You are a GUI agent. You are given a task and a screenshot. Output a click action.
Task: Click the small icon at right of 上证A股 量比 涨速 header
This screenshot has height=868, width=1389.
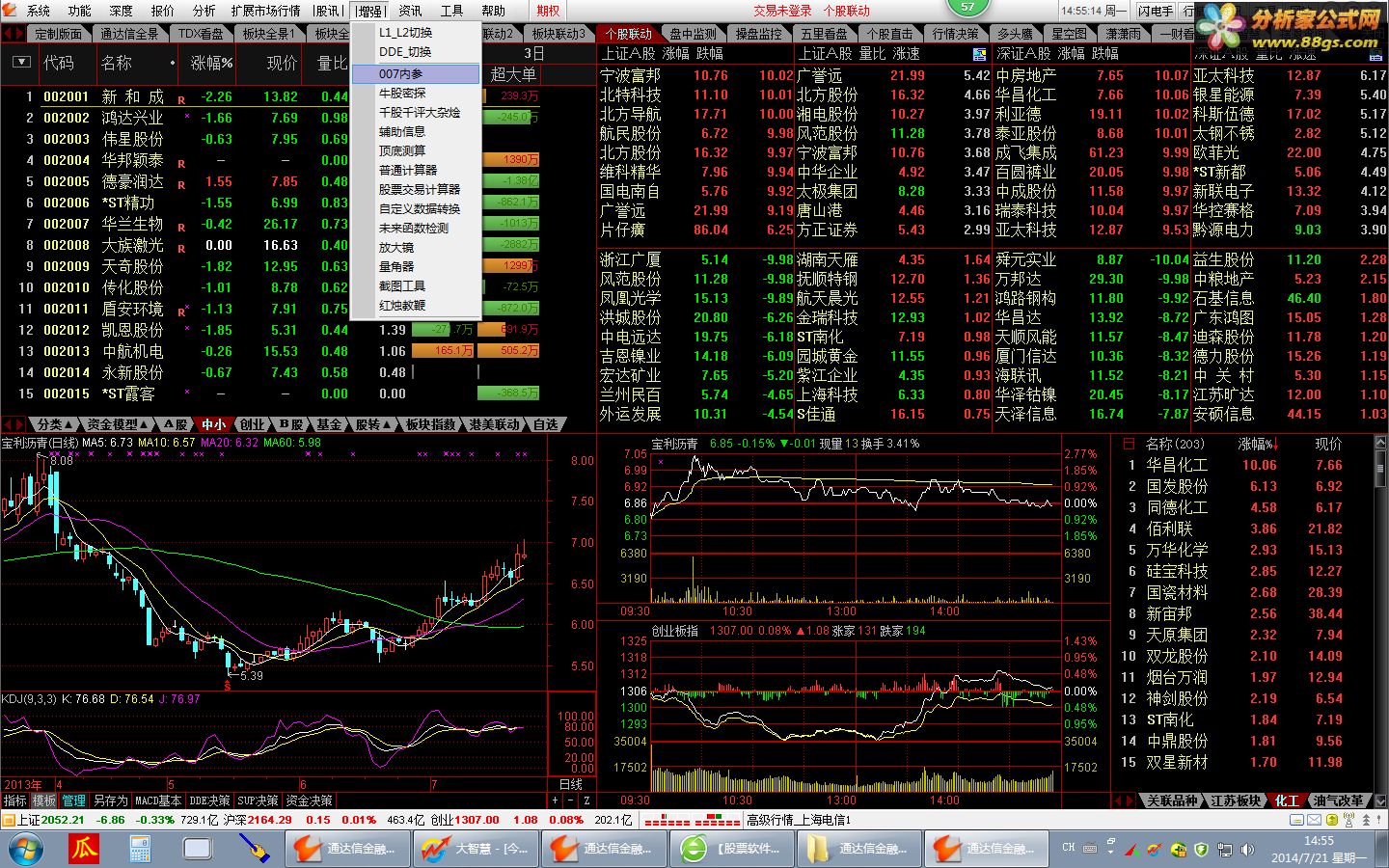pyautogui.click(x=979, y=54)
